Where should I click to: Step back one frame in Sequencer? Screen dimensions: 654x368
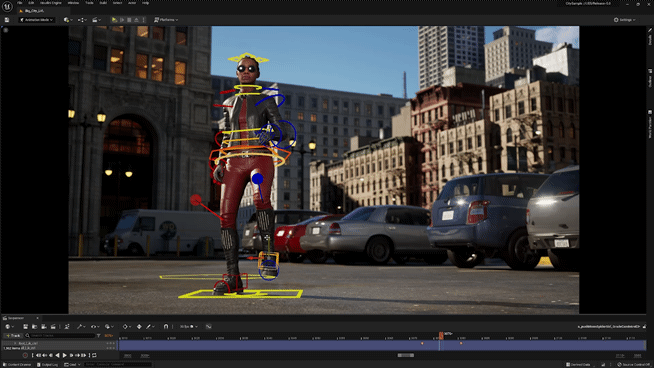pos(51,355)
